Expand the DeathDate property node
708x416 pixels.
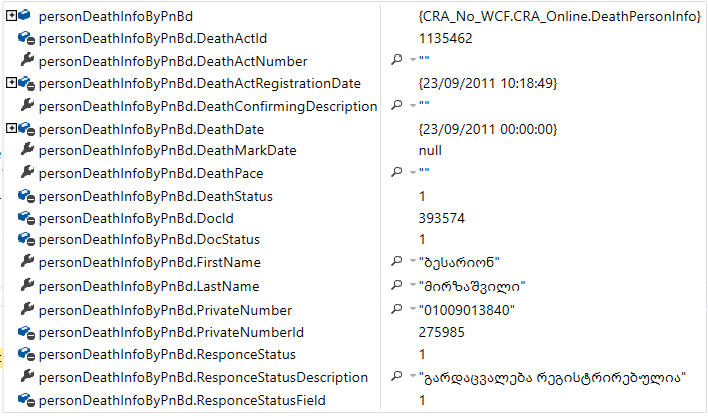pos(10,129)
